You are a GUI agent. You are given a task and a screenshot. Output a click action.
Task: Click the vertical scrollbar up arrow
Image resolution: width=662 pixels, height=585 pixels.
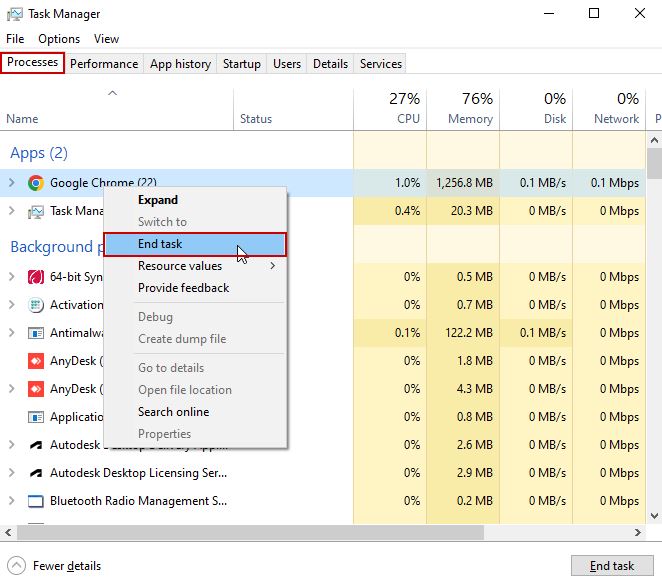coord(654,140)
